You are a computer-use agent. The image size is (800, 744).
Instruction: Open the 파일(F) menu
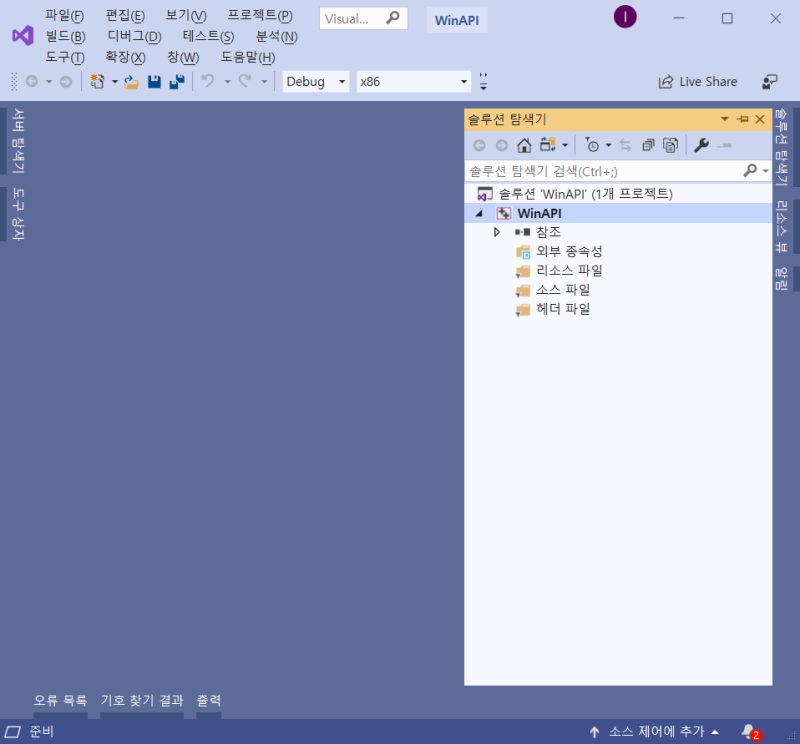(x=64, y=16)
